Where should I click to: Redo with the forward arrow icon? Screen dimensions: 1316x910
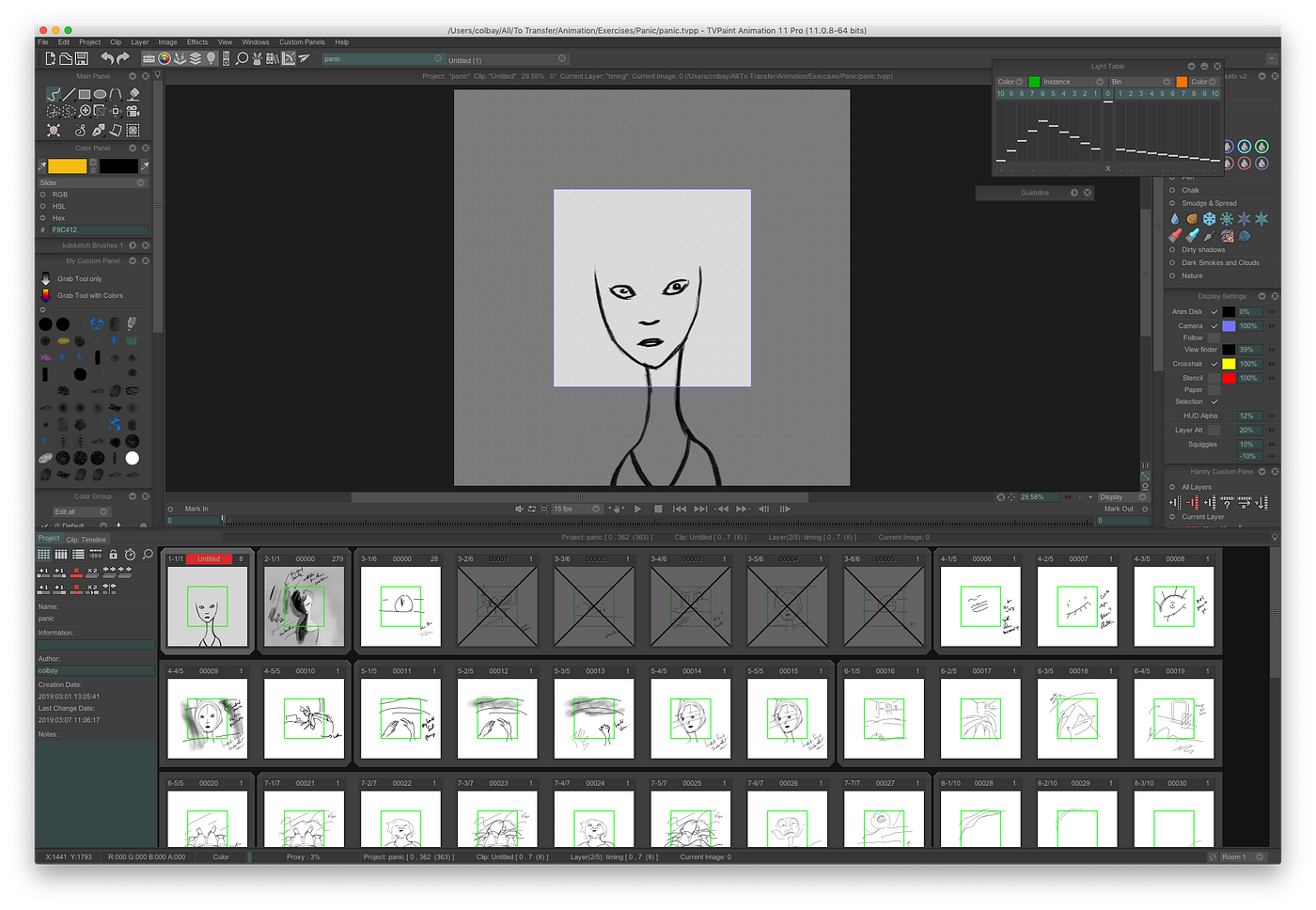(123, 58)
